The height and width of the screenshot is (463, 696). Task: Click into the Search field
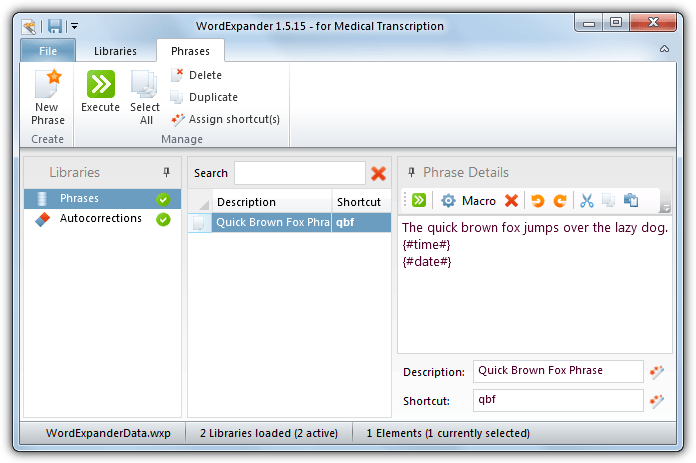point(300,173)
